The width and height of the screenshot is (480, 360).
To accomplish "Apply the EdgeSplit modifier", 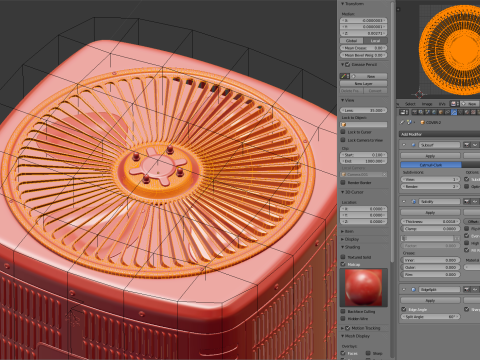I will pyautogui.click(x=431, y=300).
